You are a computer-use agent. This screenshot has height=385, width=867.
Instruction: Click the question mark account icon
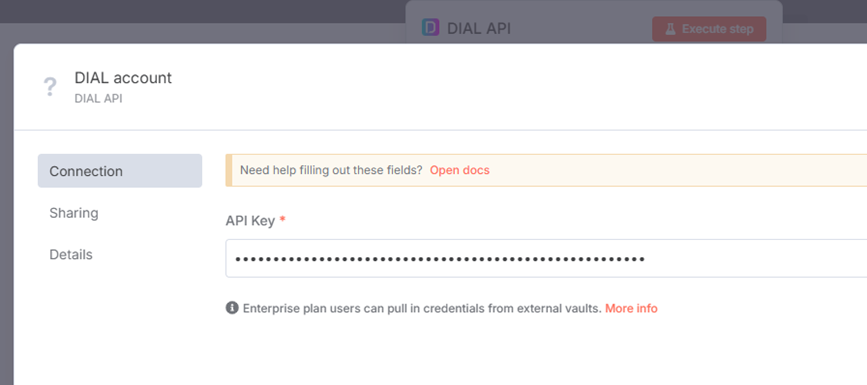(x=50, y=87)
